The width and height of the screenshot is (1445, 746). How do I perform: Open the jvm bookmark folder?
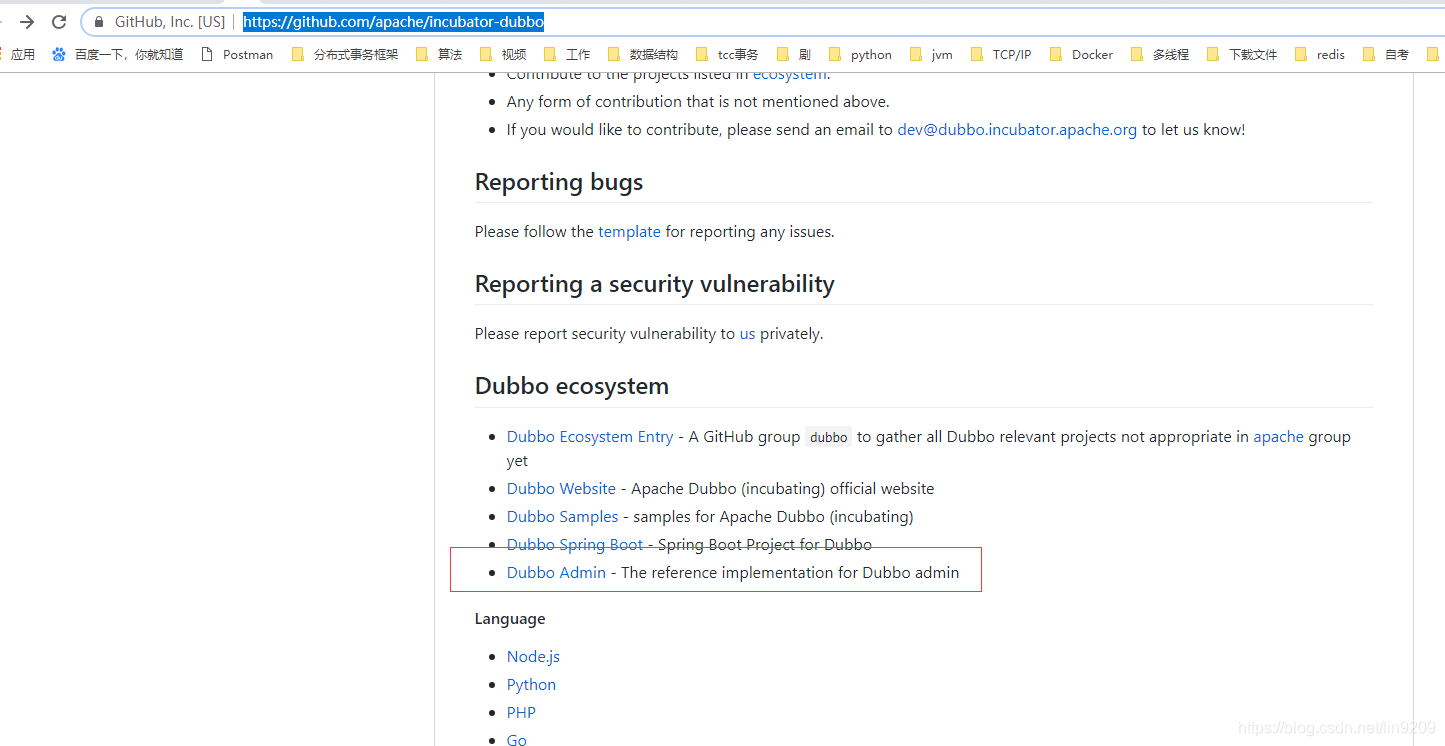coord(931,55)
